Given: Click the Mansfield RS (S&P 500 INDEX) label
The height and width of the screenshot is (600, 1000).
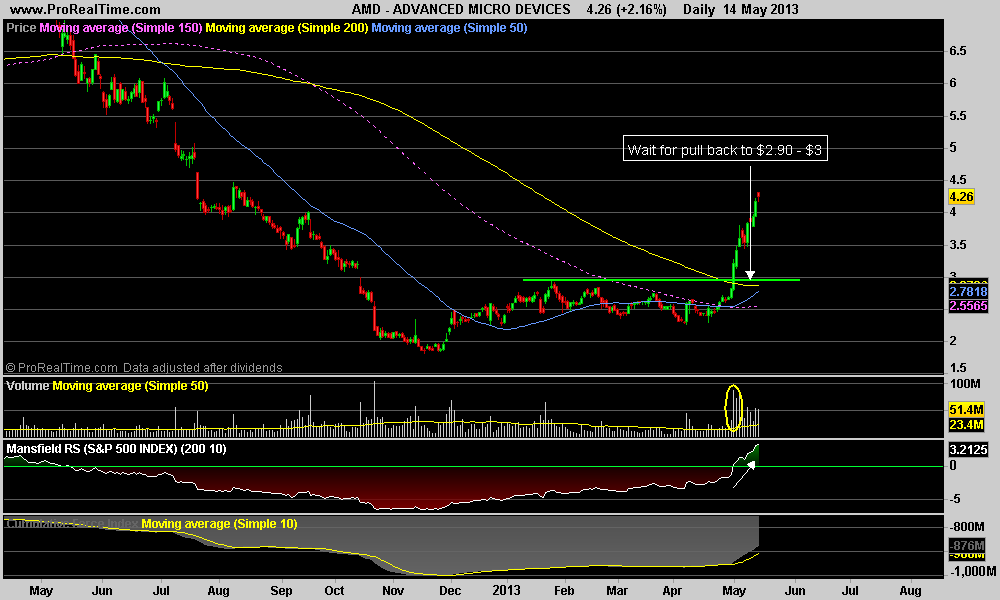Looking at the screenshot, I should click(116, 449).
